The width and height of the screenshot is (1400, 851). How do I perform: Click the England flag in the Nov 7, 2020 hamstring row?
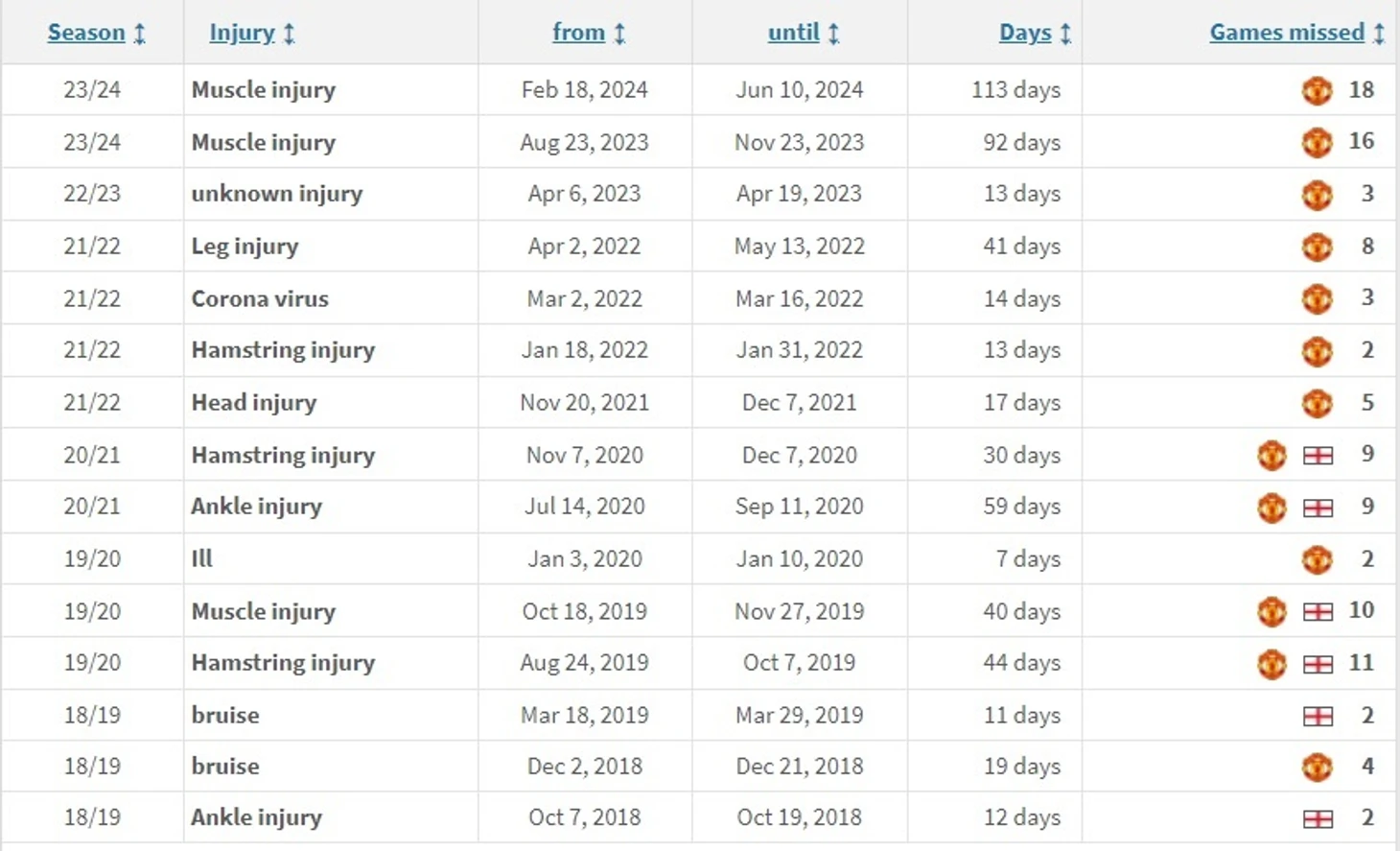(x=1318, y=455)
